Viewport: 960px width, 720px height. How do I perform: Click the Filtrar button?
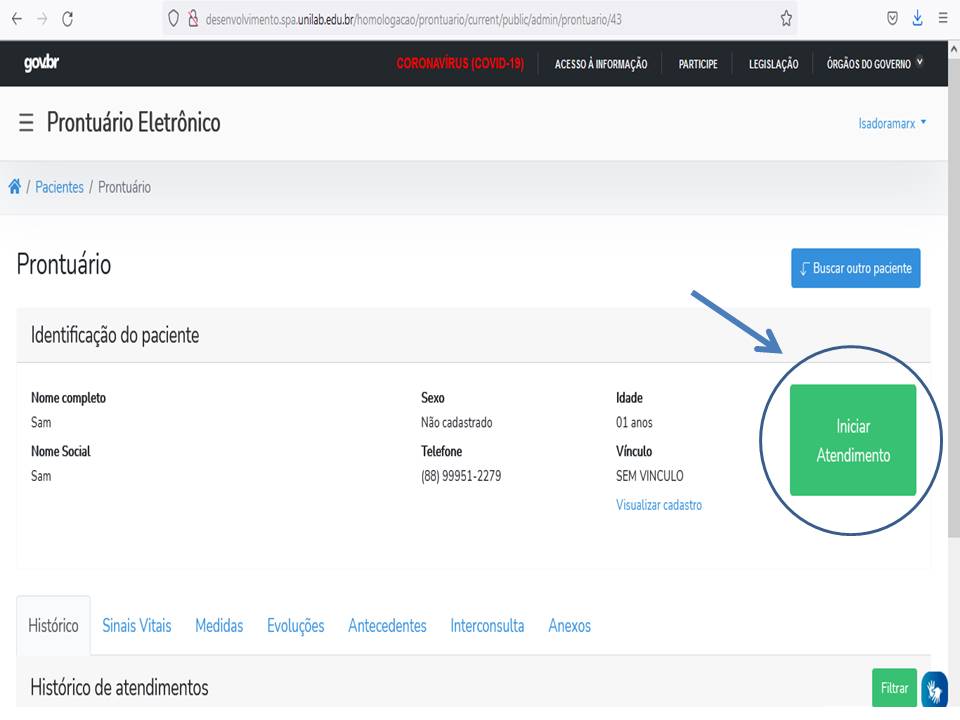[894, 688]
